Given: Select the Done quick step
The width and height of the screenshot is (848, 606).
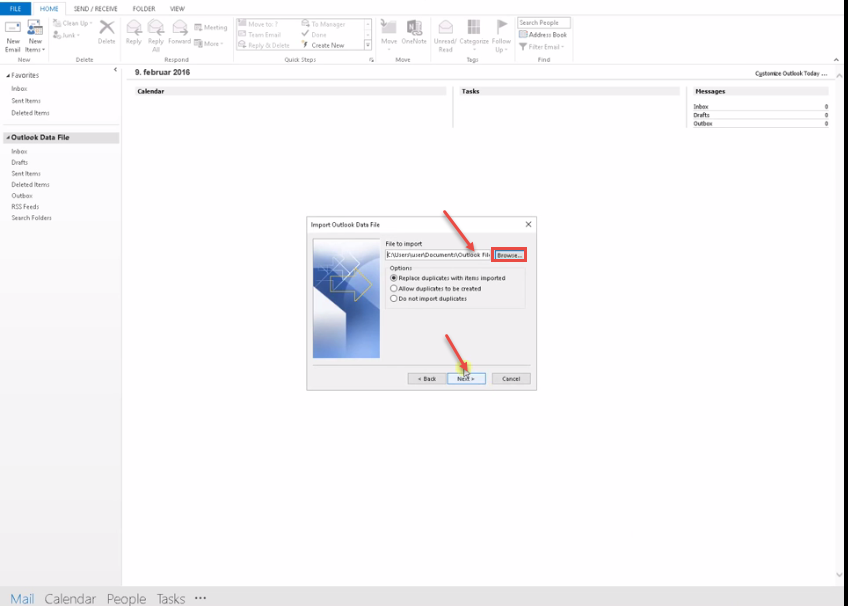Looking at the screenshot, I should pyautogui.click(x=314, y=35).
